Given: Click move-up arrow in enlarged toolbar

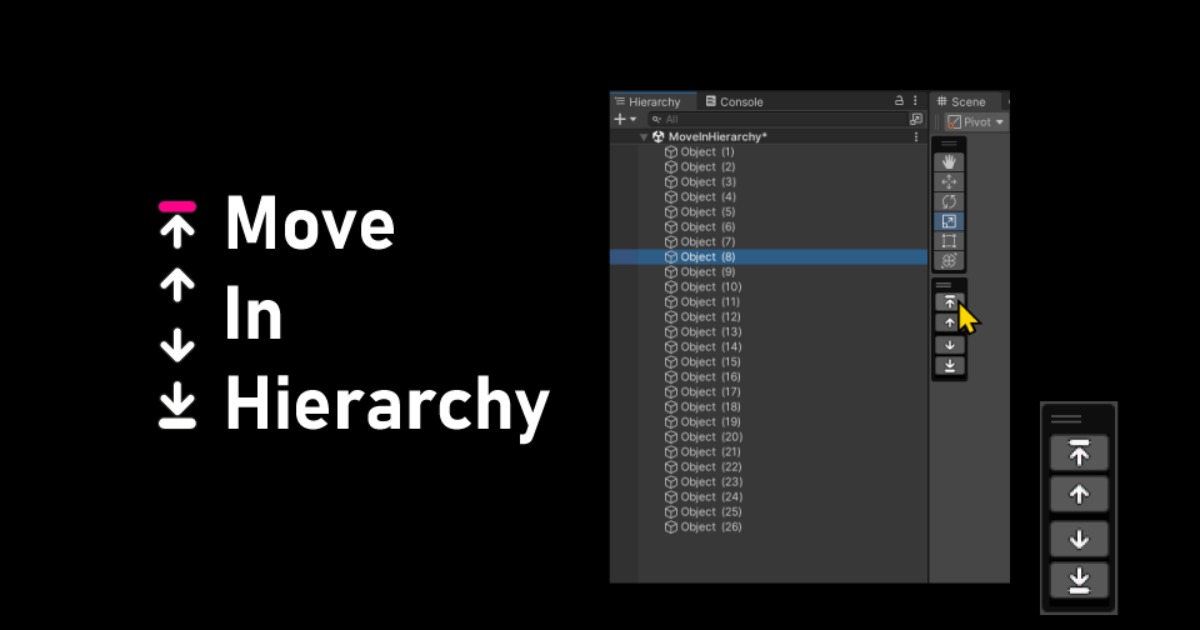Looking at the screenshot, I should coord(1079,494).
